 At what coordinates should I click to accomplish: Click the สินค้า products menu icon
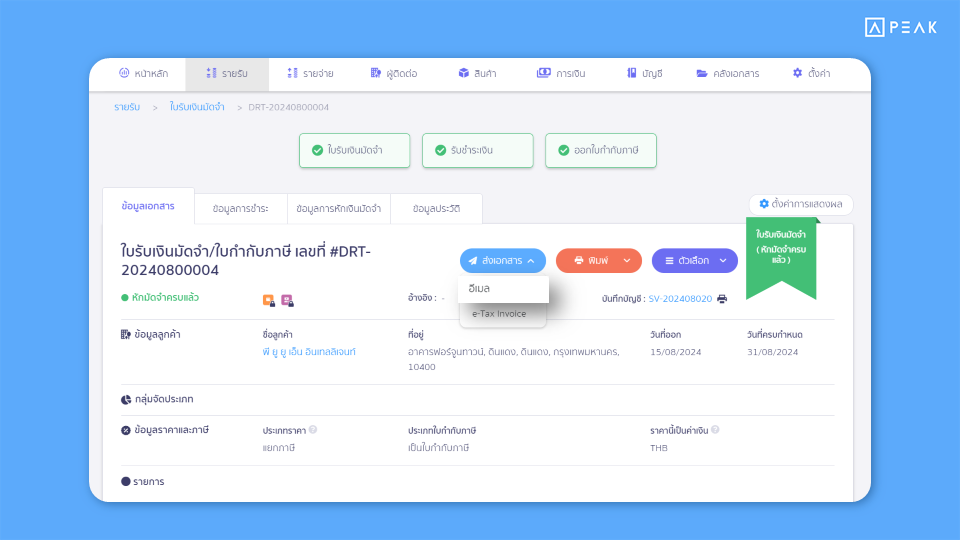pyautogui.click(x=464, y=74)
